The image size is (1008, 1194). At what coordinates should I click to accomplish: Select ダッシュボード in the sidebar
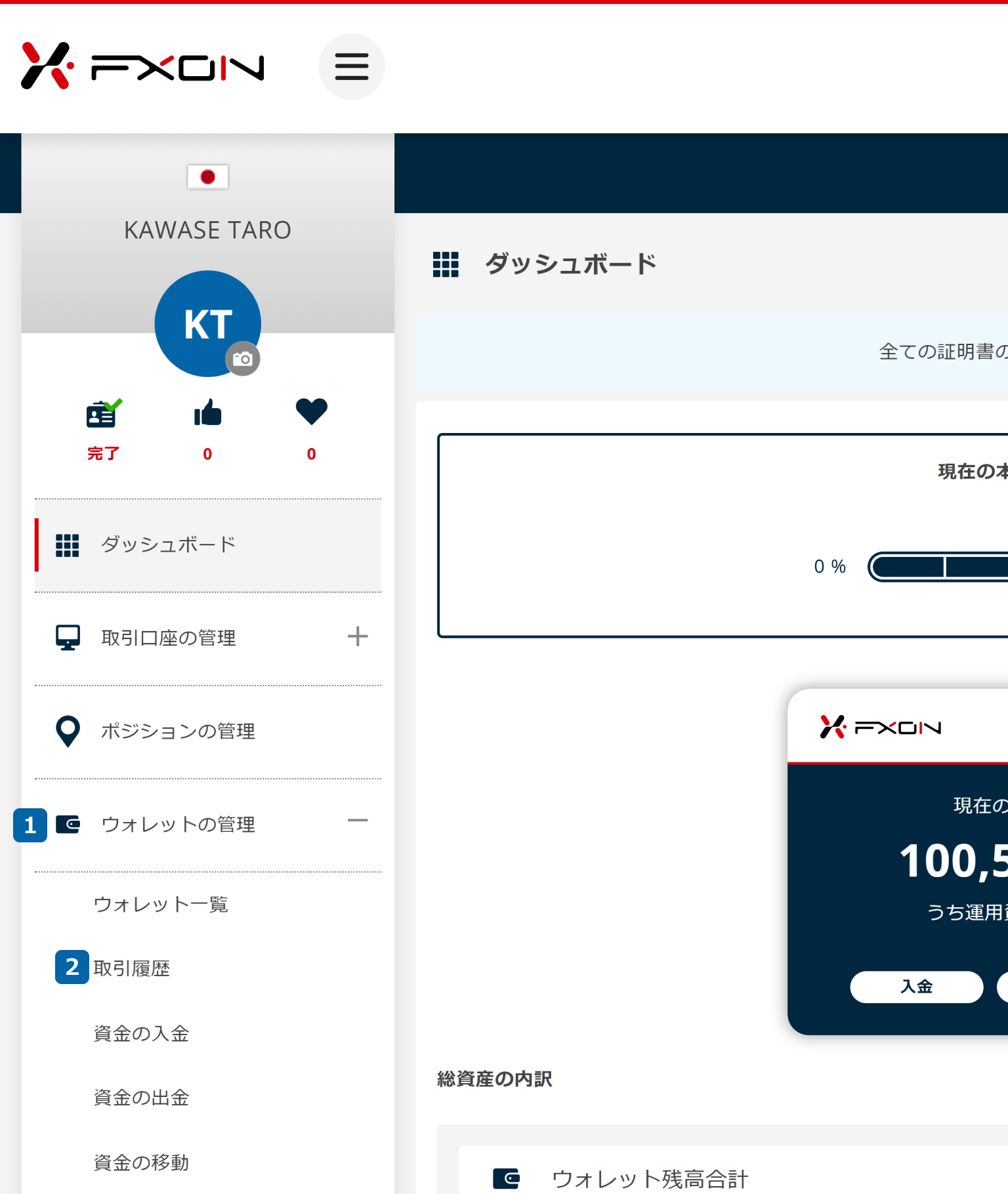pos(208,545)
